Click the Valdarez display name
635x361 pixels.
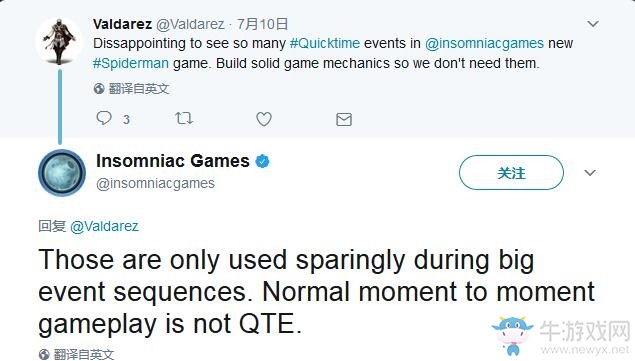point(122,24)
